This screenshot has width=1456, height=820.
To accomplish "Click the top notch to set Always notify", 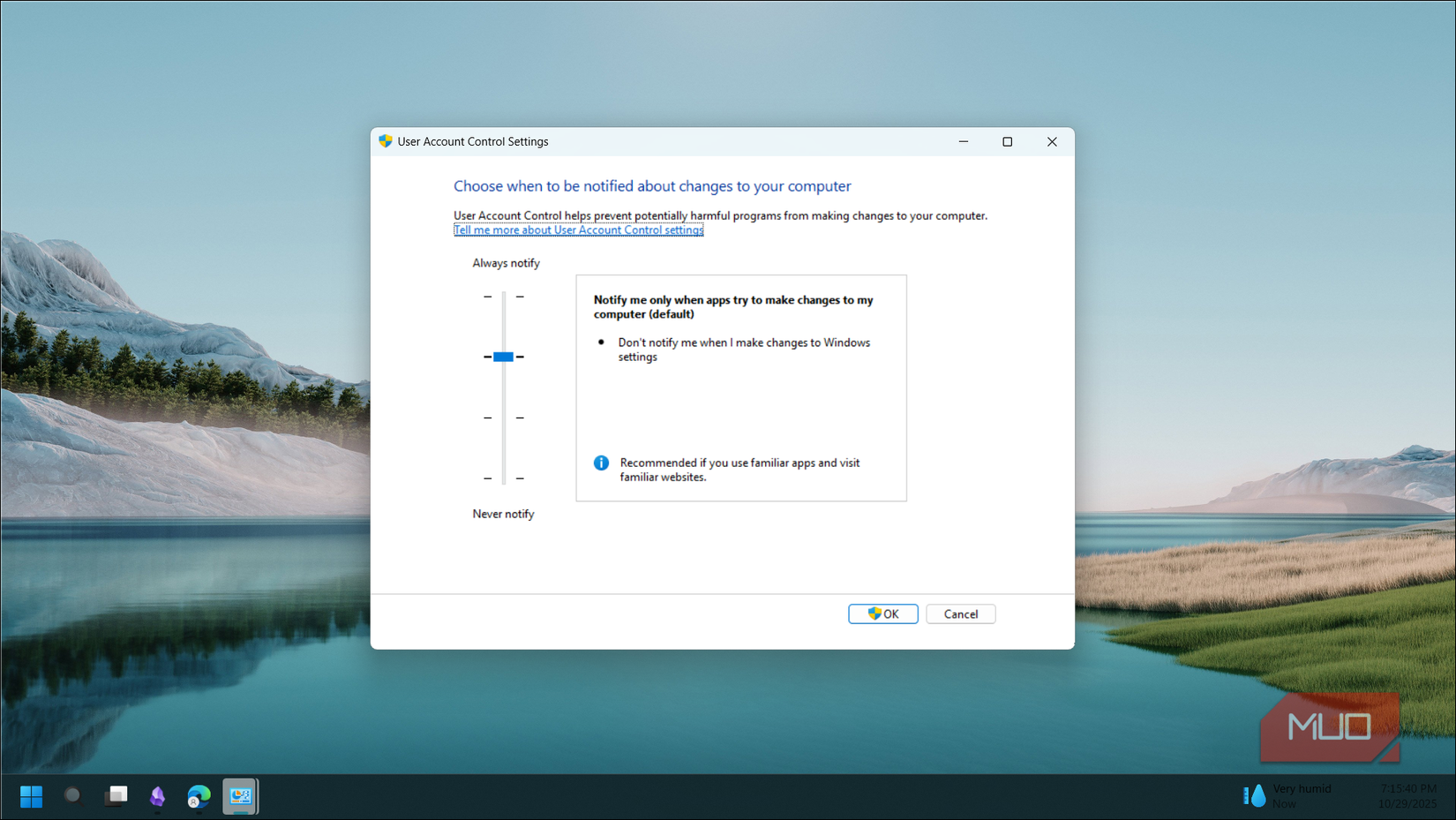I will point(503,297).
